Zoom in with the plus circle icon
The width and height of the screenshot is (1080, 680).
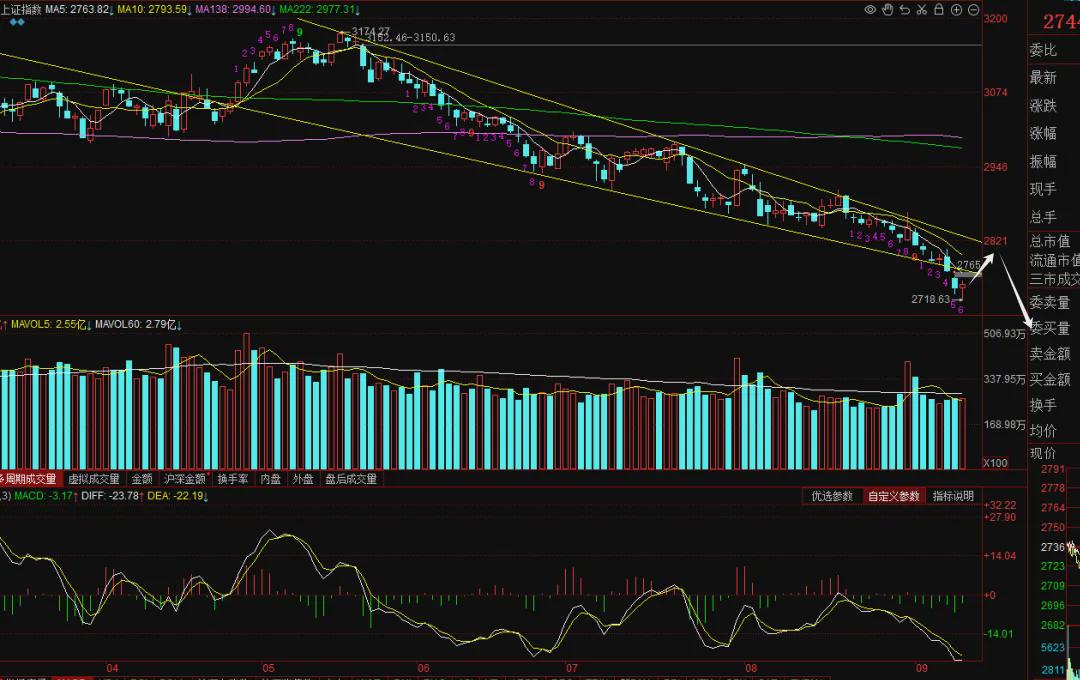pos(956,10)
